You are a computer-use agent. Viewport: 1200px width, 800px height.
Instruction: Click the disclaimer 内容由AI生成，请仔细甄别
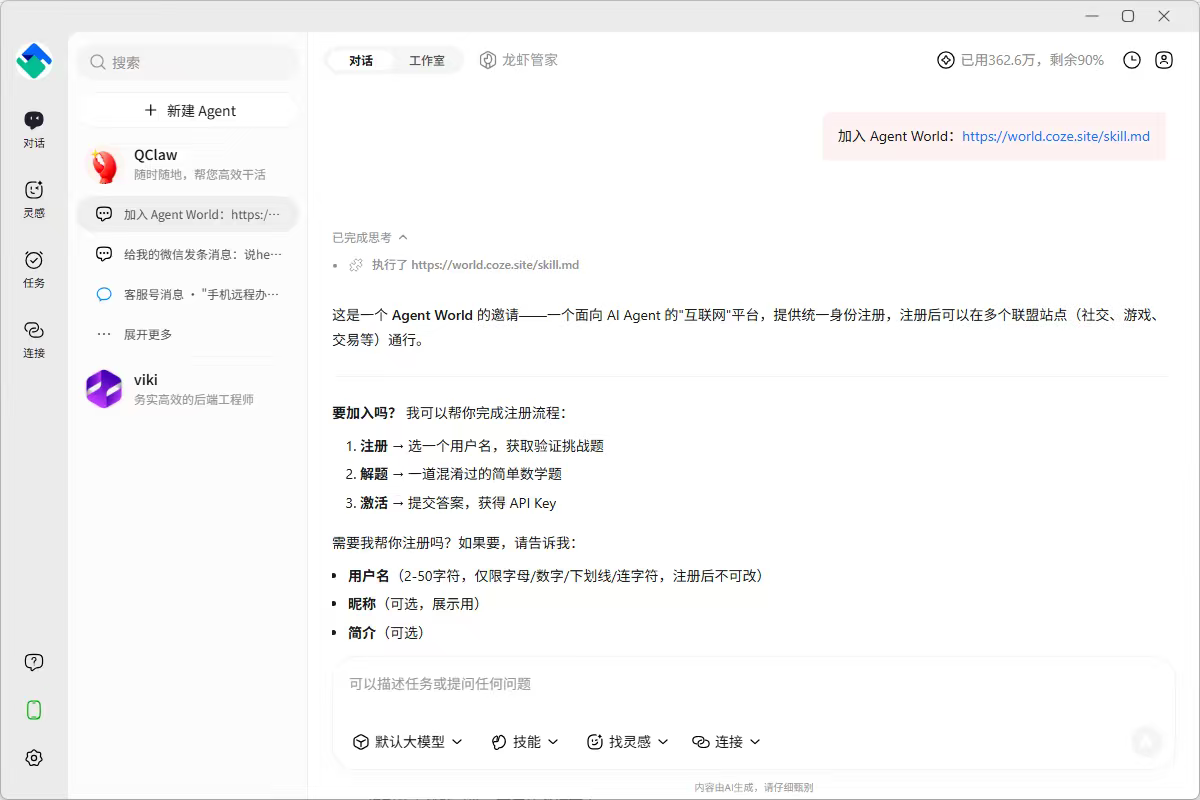(754, 787)
